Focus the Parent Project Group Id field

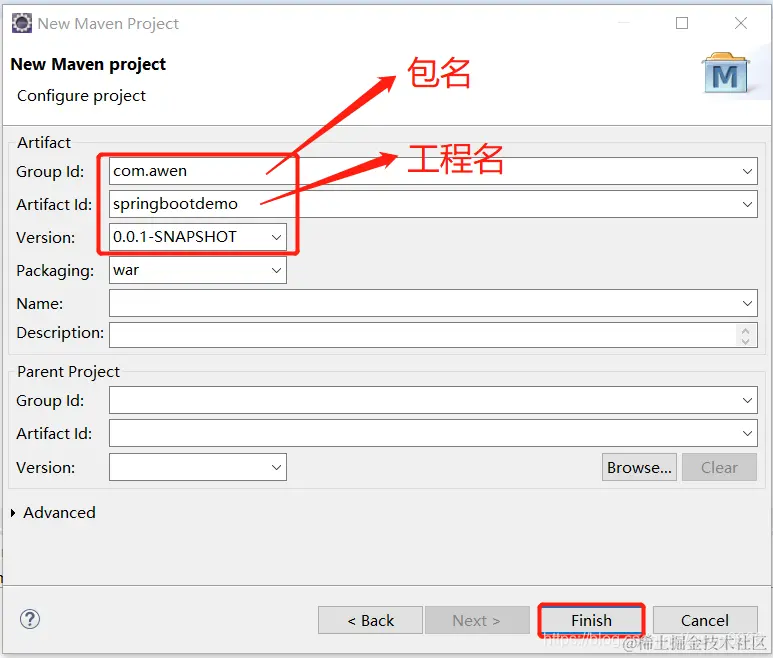[433, 400]
